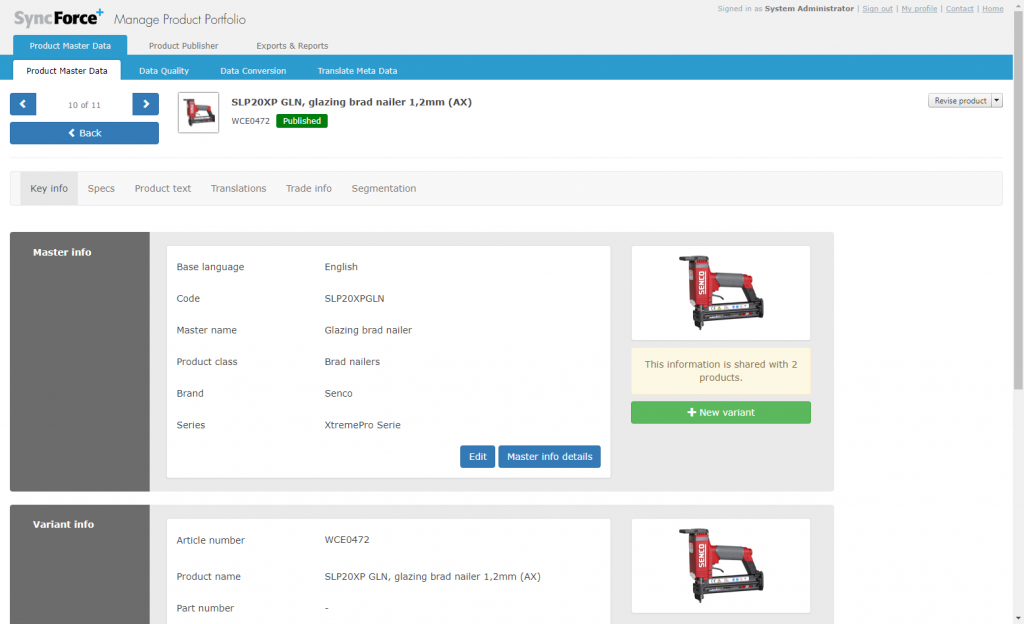
Task: Add a New variant
Action: [721, 412]
